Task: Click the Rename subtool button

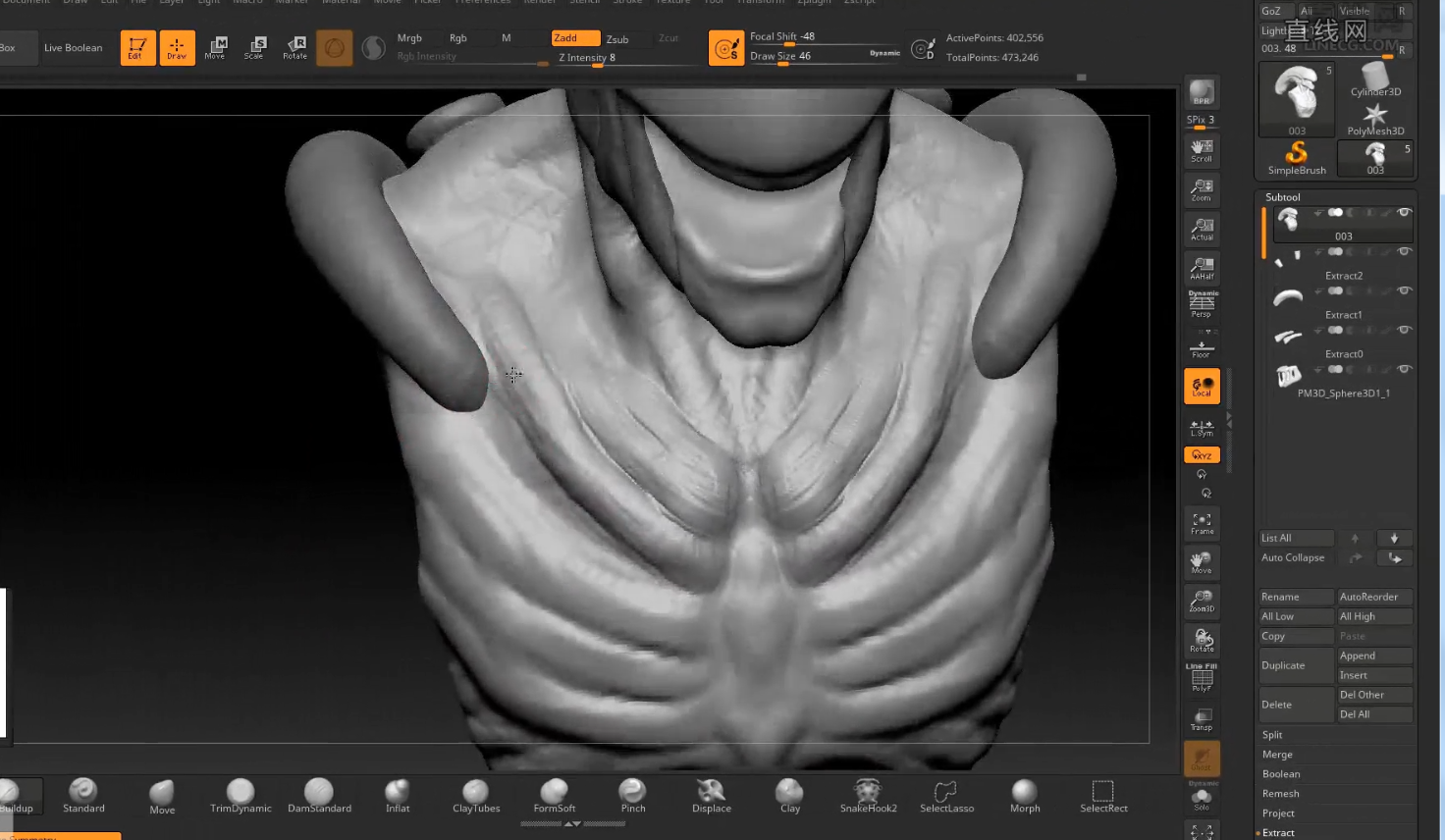Action: (1297, 597)
